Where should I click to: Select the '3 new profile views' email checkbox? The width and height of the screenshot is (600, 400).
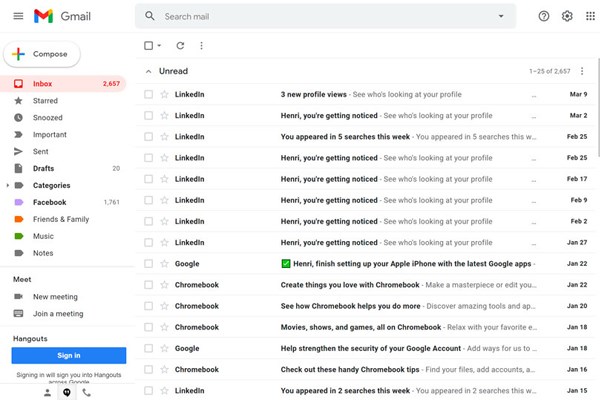tap(148, 94)
